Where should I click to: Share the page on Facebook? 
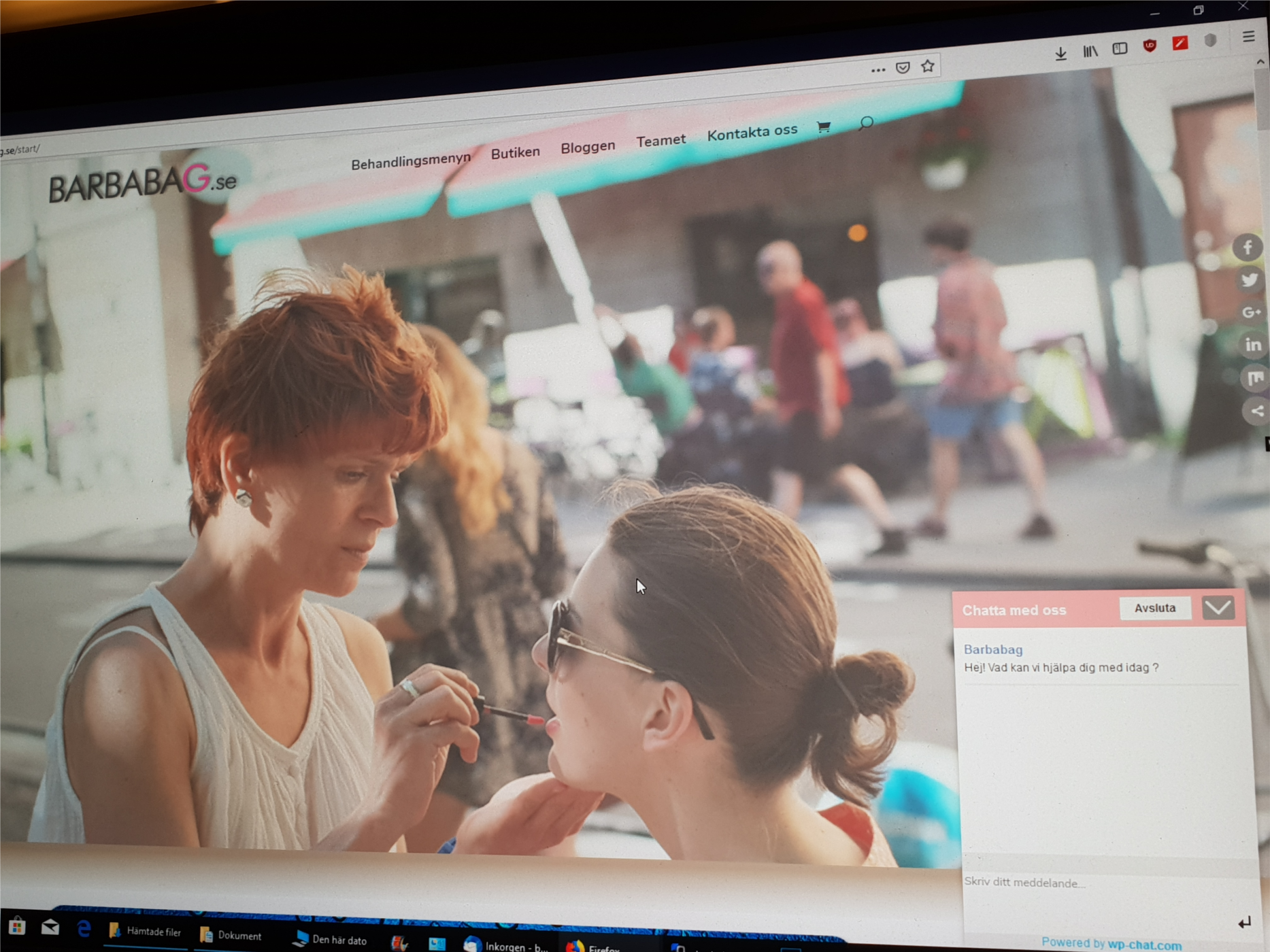pyautogui.click(x=1248, y=248)
